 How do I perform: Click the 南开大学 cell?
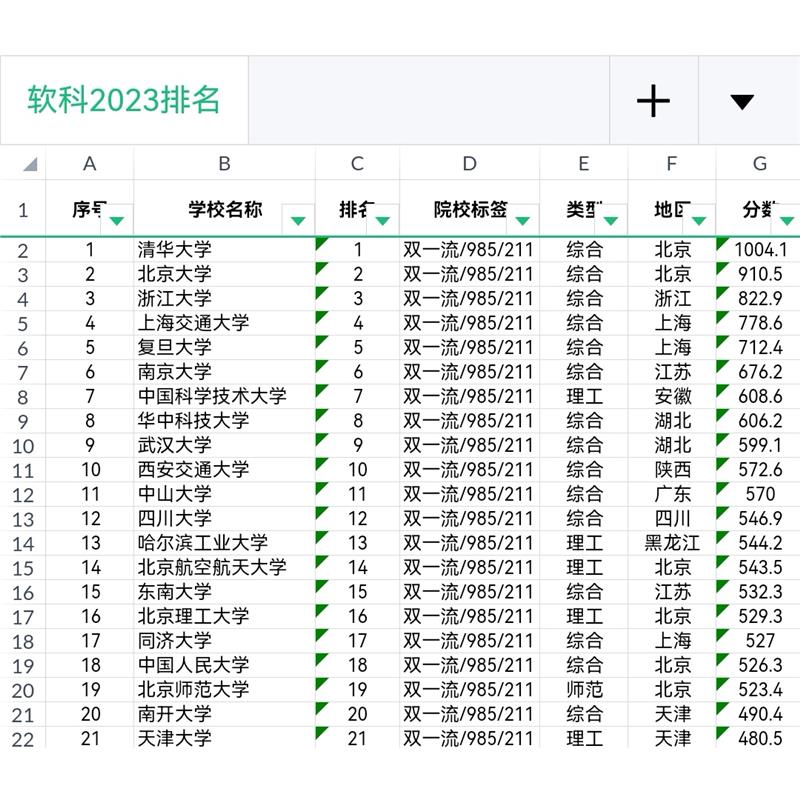tap(224, 714)
